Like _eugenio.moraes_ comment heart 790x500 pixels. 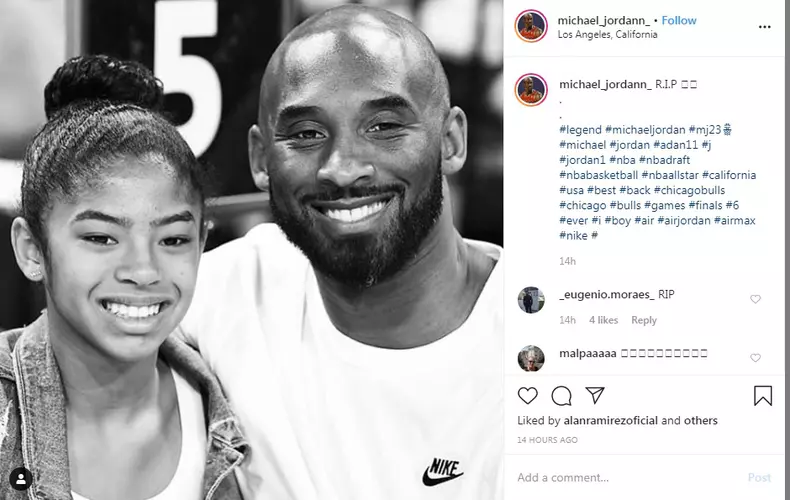click(755, 299)
